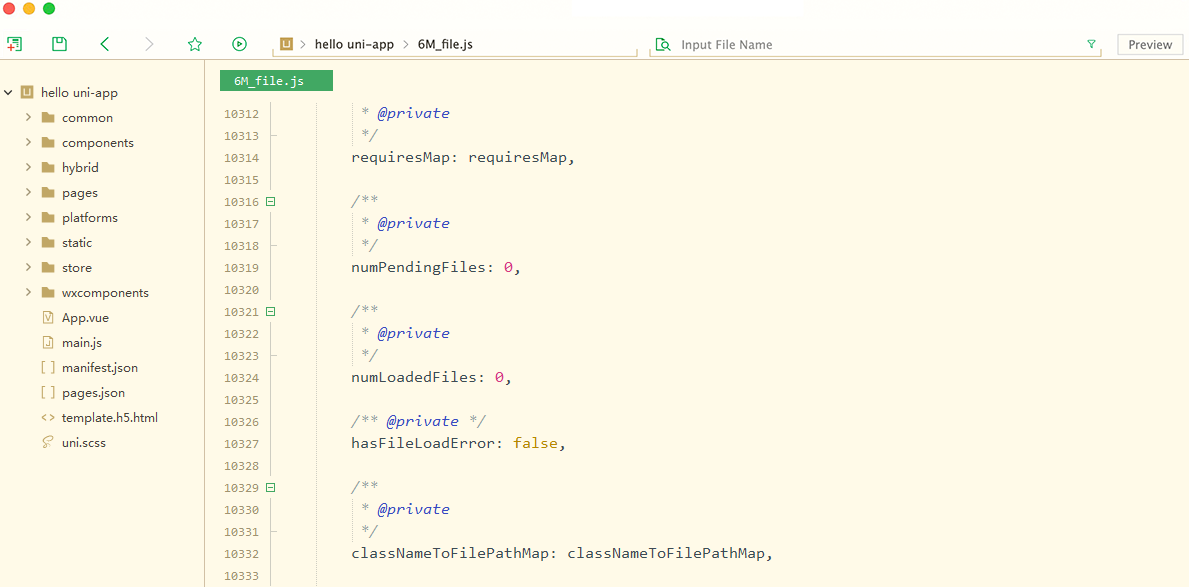1189x587 pixels.
Task: Click the manifest.json bracket icon
Action: [48, 368]
